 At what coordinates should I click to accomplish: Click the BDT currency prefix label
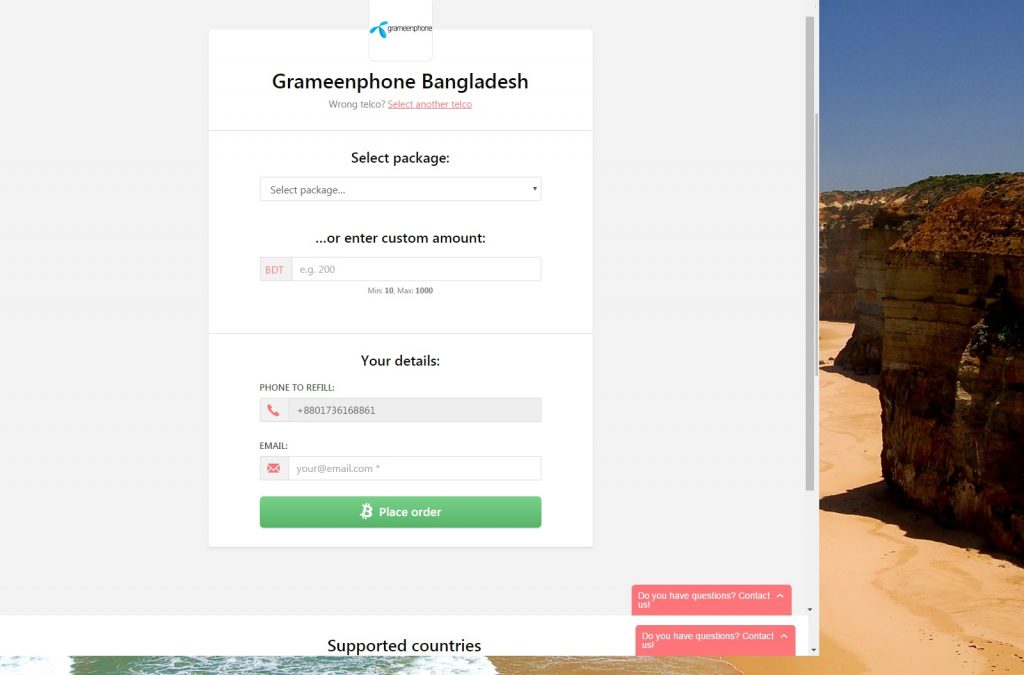275,270
